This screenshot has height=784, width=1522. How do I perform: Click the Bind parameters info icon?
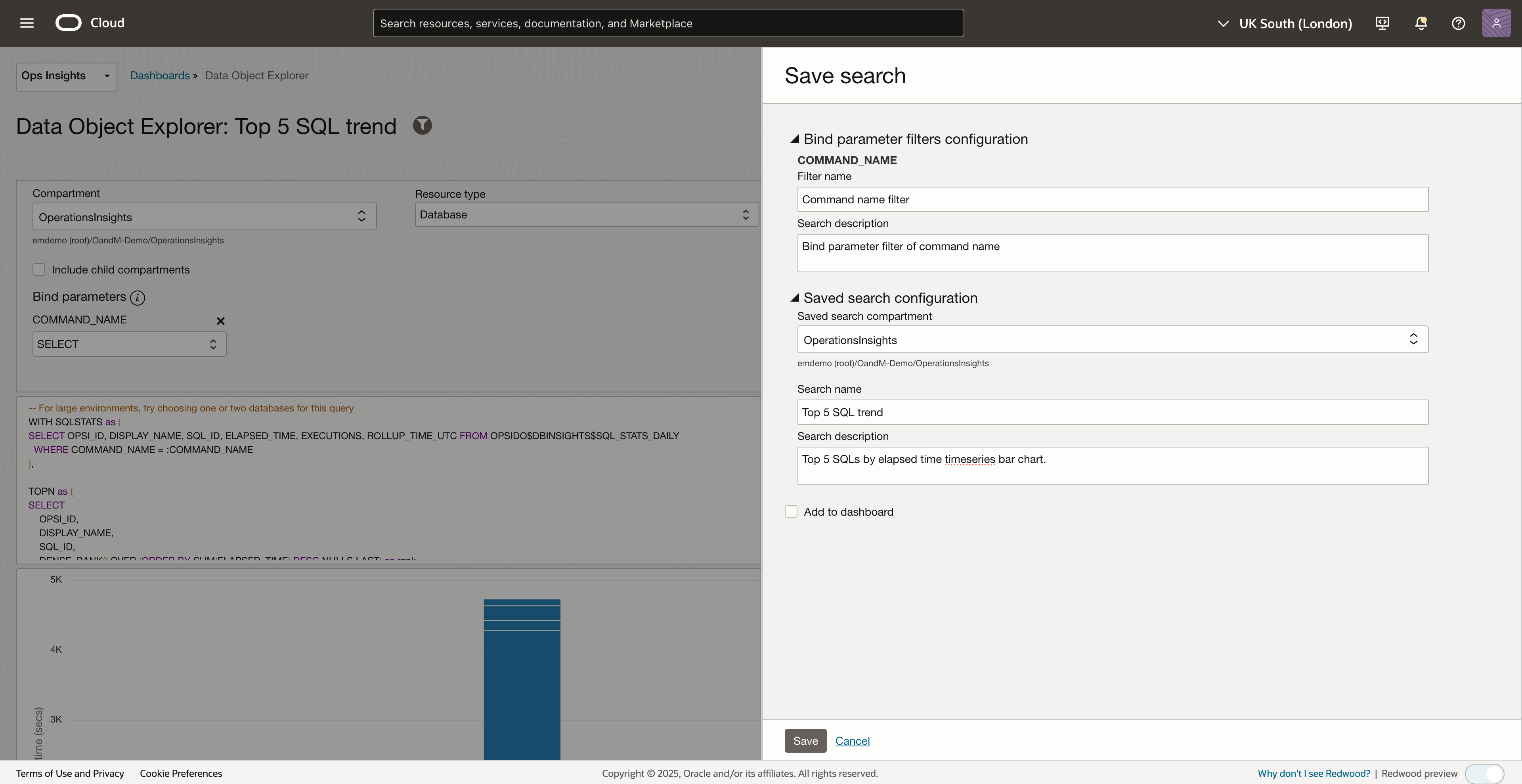137,298
